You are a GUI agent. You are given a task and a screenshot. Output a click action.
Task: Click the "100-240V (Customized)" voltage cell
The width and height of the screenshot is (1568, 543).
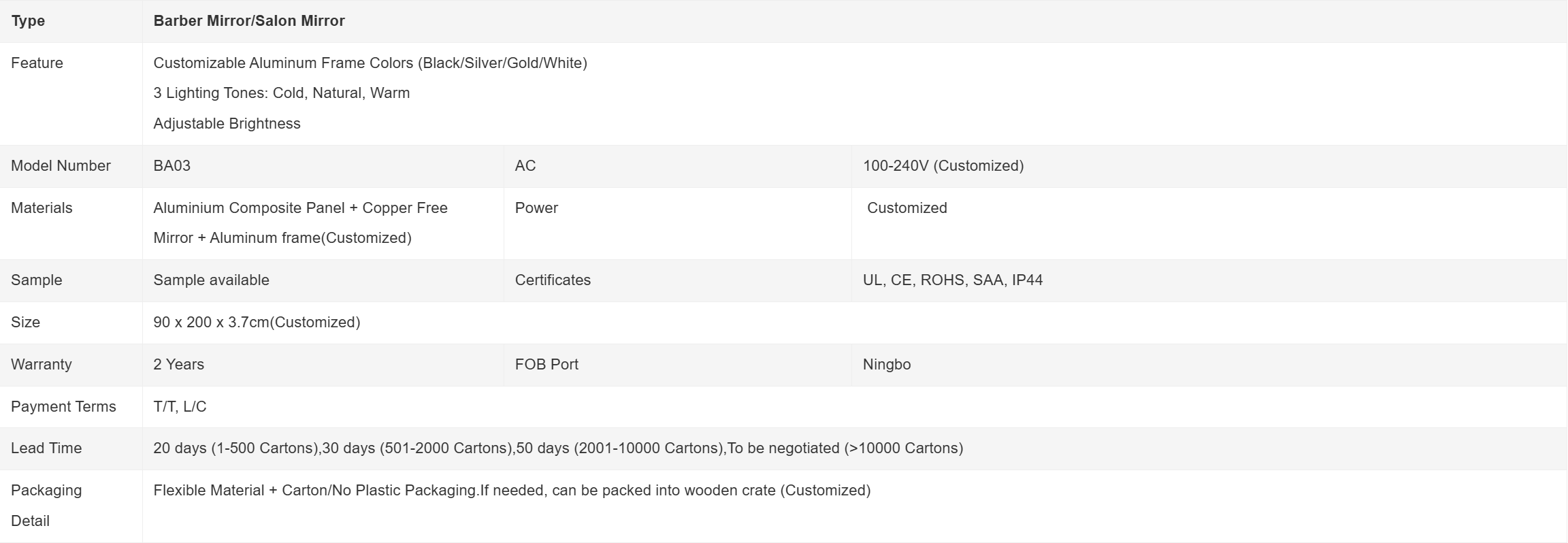[x=943, y=166]
